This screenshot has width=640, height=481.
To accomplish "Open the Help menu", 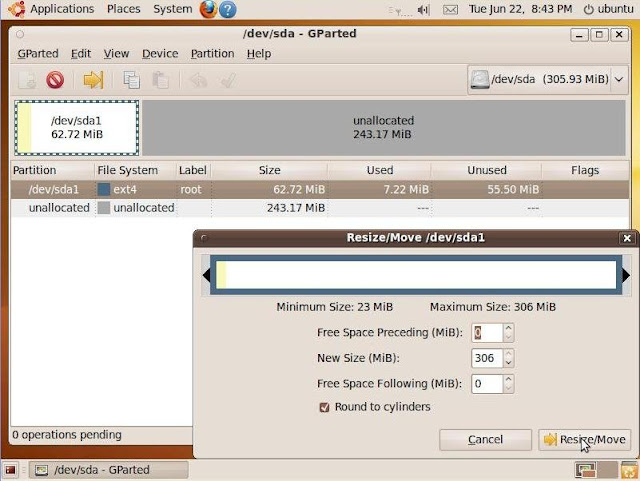I will point(259,53).
